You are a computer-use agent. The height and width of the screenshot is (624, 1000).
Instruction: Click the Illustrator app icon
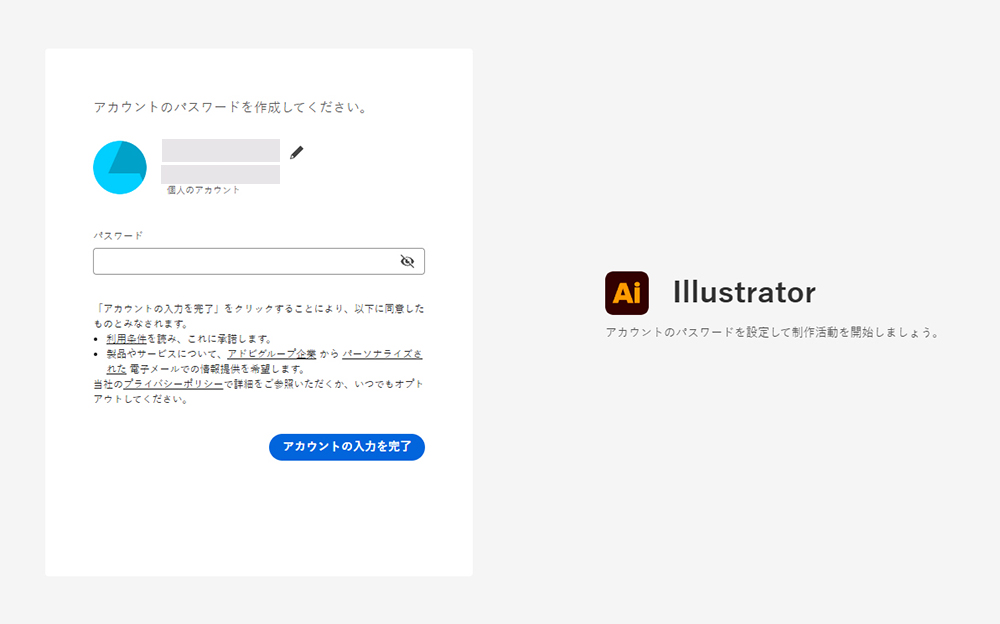tap(626, 292)
